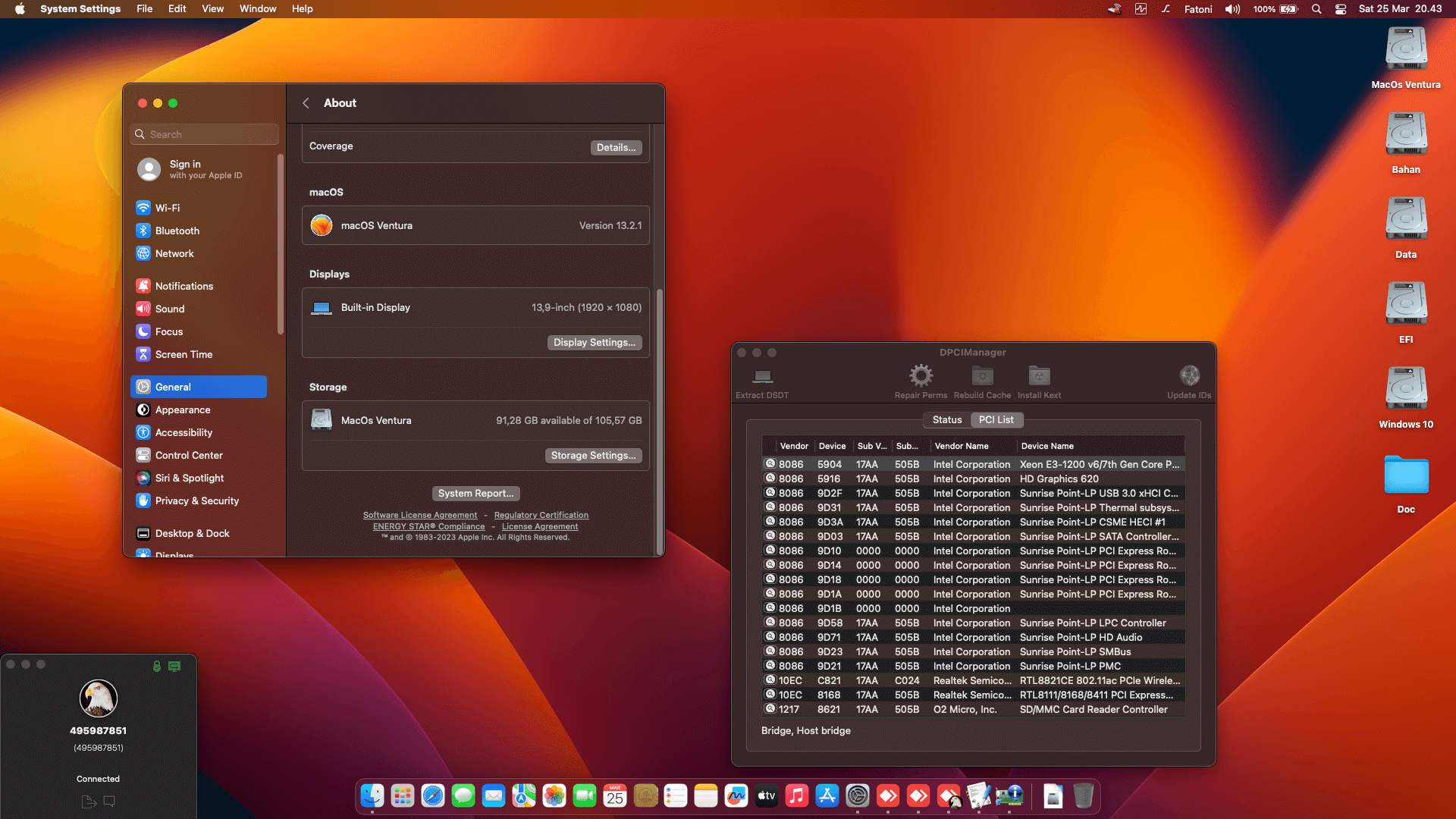Viewport: 1456px width, 819px height.
Task: Open Notifications pane in sidebar
Action: [x=199, y=286]
